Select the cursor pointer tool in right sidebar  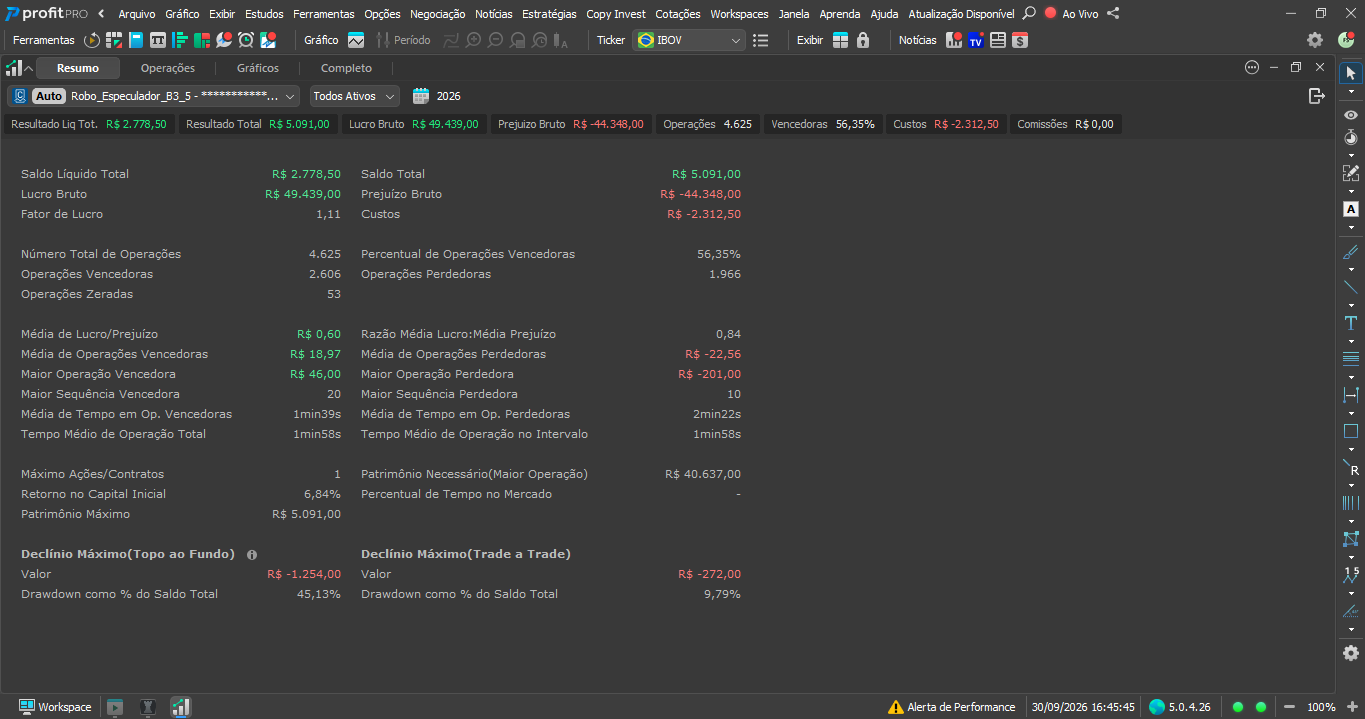tap(1351, 73)
